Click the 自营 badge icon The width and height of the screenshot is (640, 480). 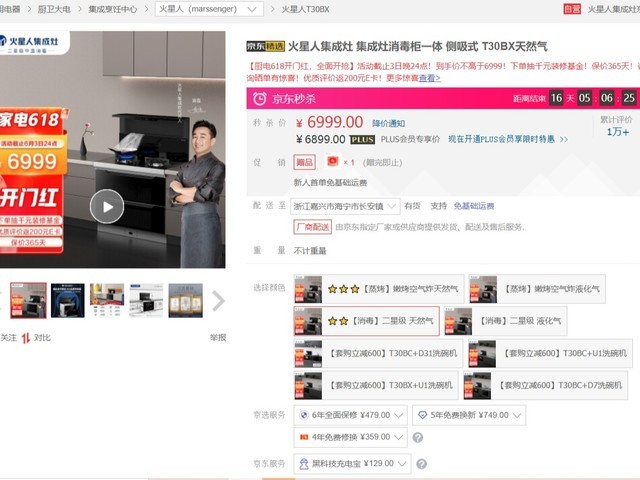[572, 9]
